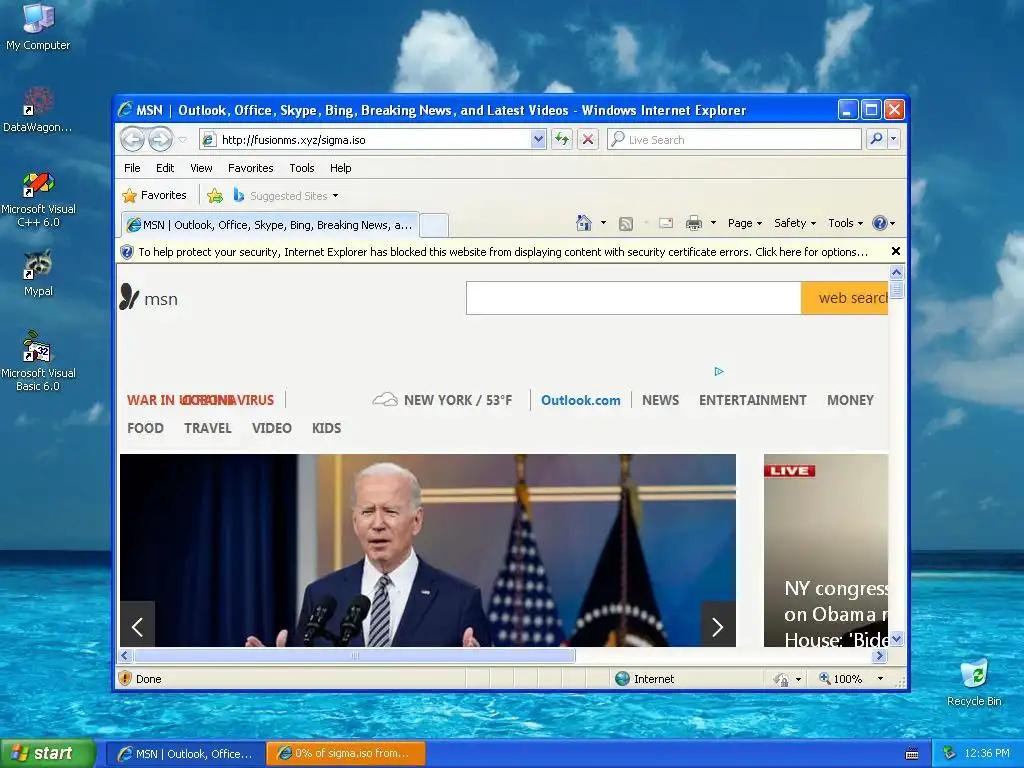This screenshot has height=768, width=1024.
Task: Open the zoom level dropdown arrow
Action: point(880,679)
